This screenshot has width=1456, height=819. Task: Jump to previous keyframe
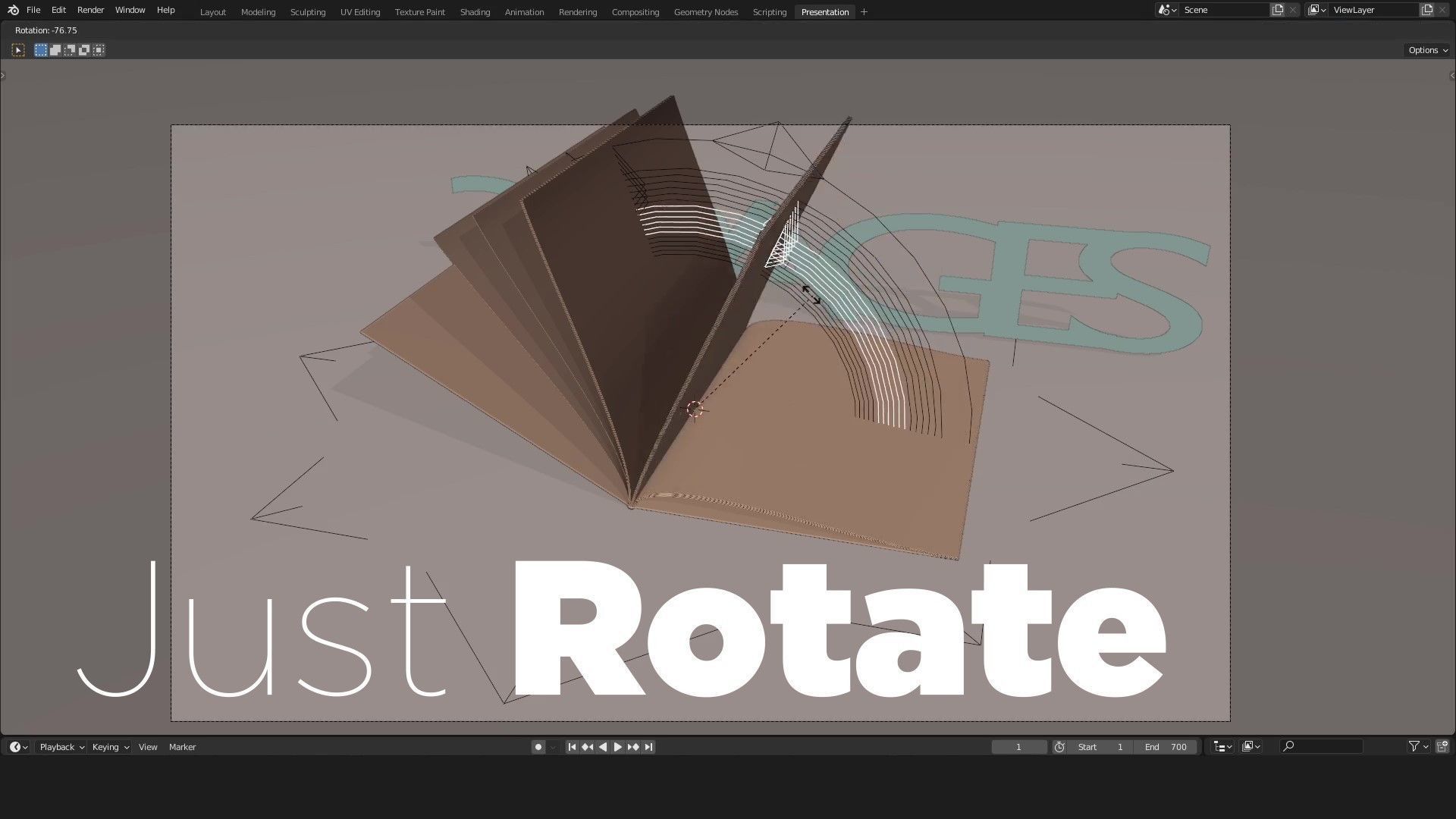click(587, 747)
